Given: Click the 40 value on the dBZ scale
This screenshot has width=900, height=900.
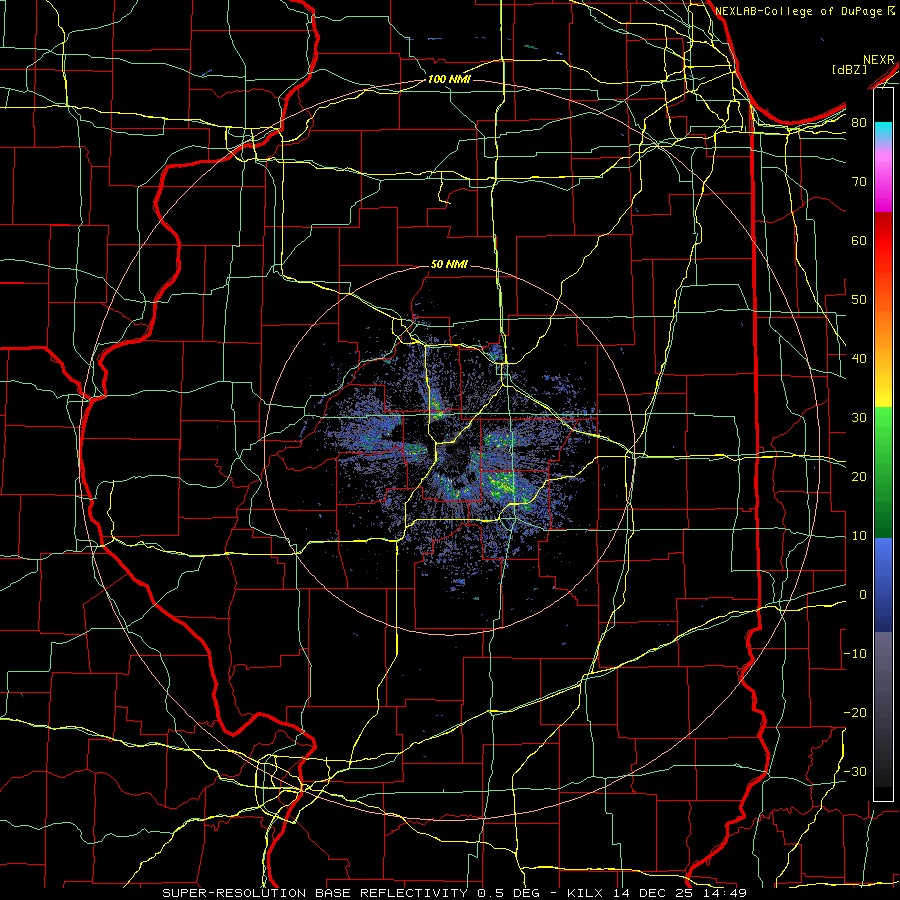Looking at the screenshot, I should click(x=859, y=359).
